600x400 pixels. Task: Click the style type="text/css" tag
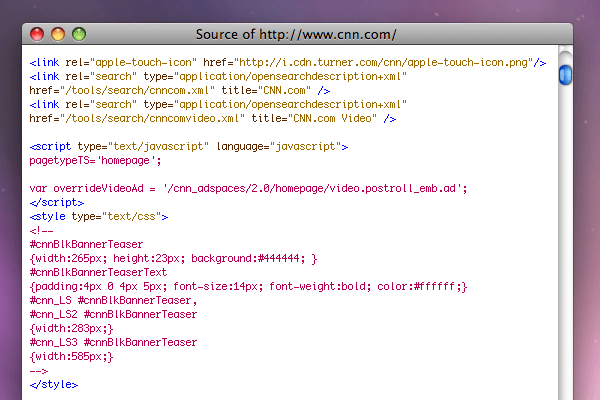[99, 217]
